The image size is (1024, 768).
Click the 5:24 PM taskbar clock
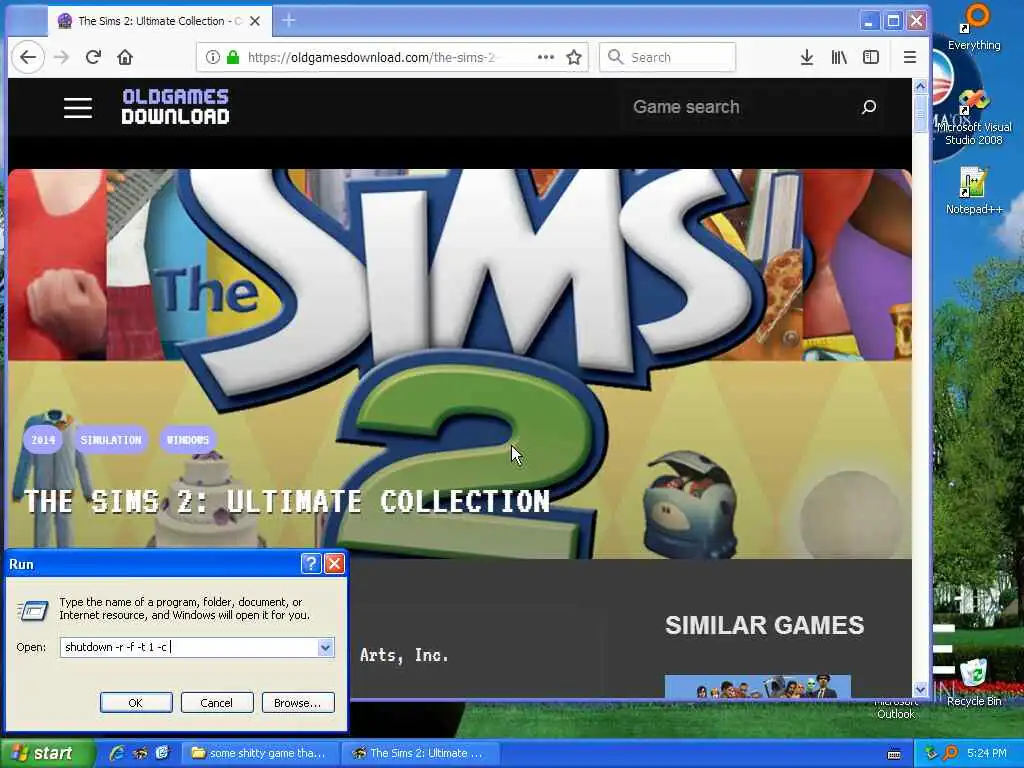point(987,753)
